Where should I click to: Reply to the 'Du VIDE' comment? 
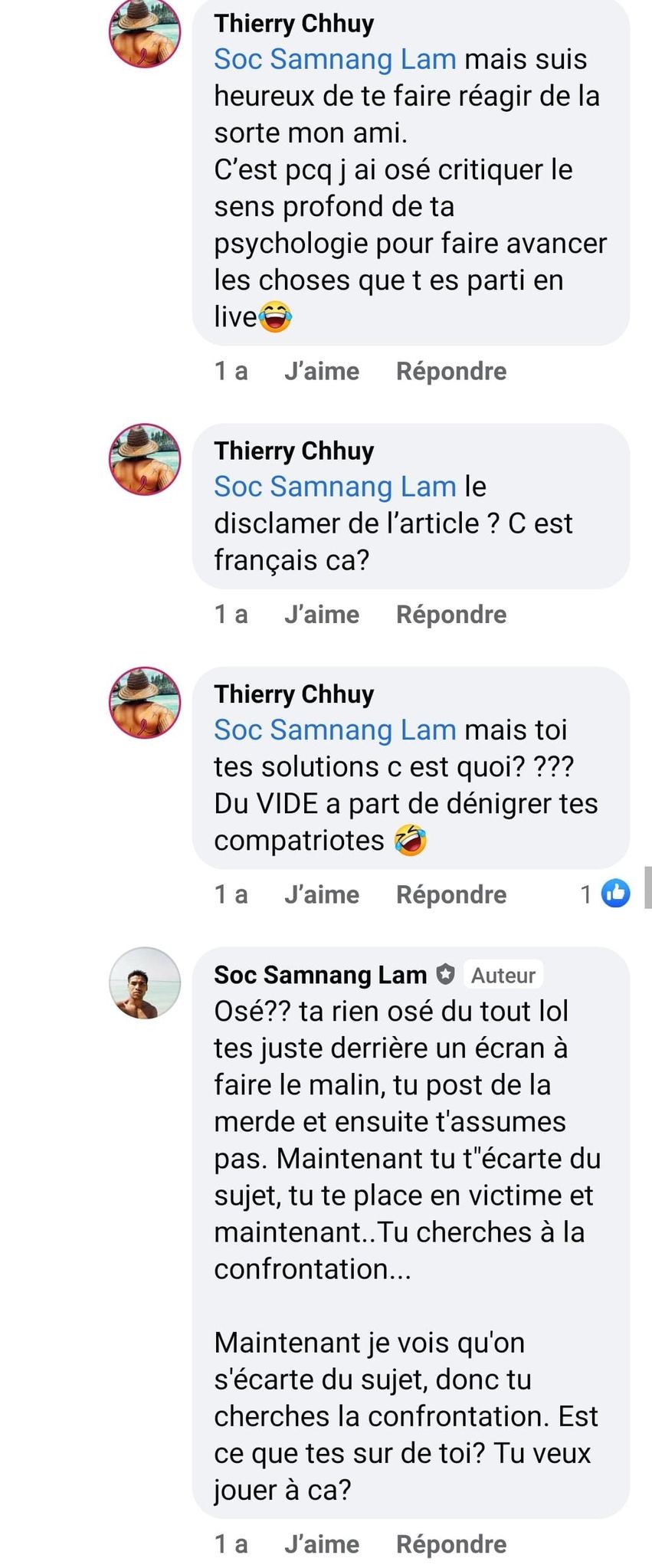coord(451,894)
